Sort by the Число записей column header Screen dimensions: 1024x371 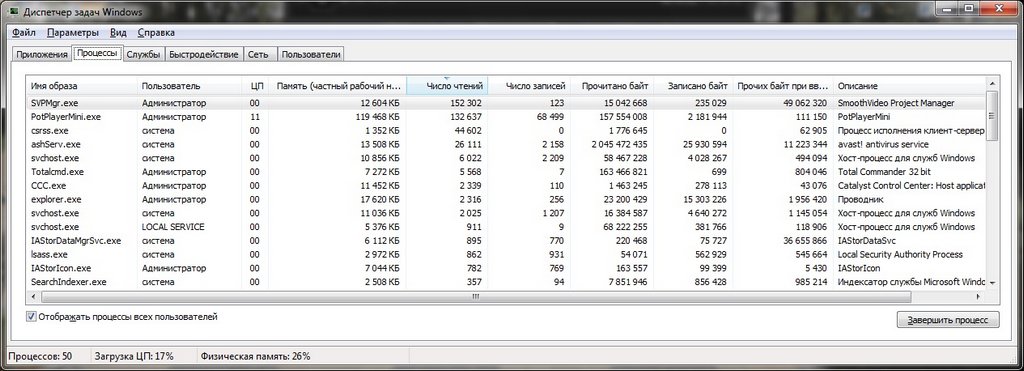pyautogui.click(x=529, y=86)
